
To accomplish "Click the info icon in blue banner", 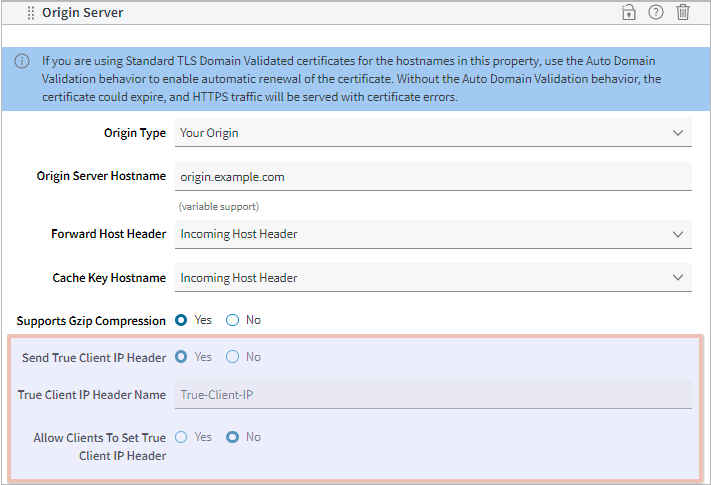I will coord(22,62).
